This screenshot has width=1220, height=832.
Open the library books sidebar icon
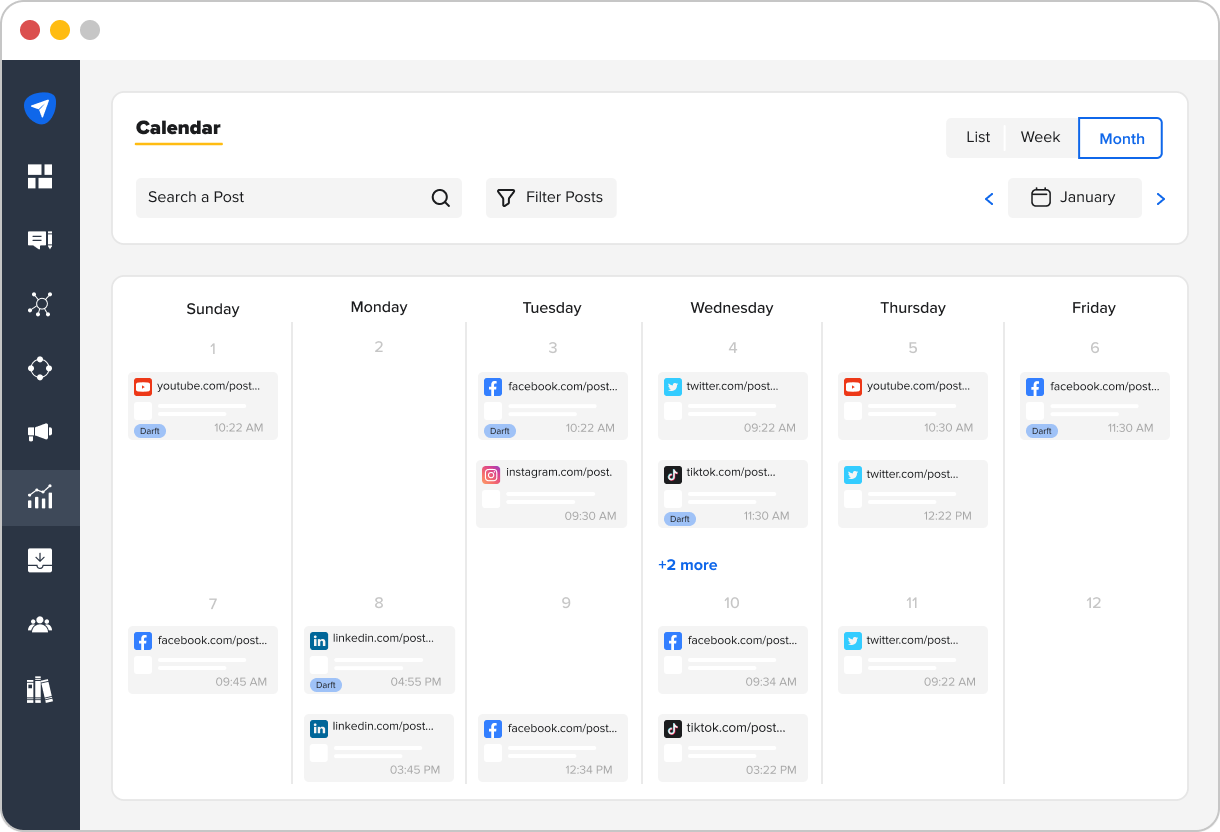point(40,690)
